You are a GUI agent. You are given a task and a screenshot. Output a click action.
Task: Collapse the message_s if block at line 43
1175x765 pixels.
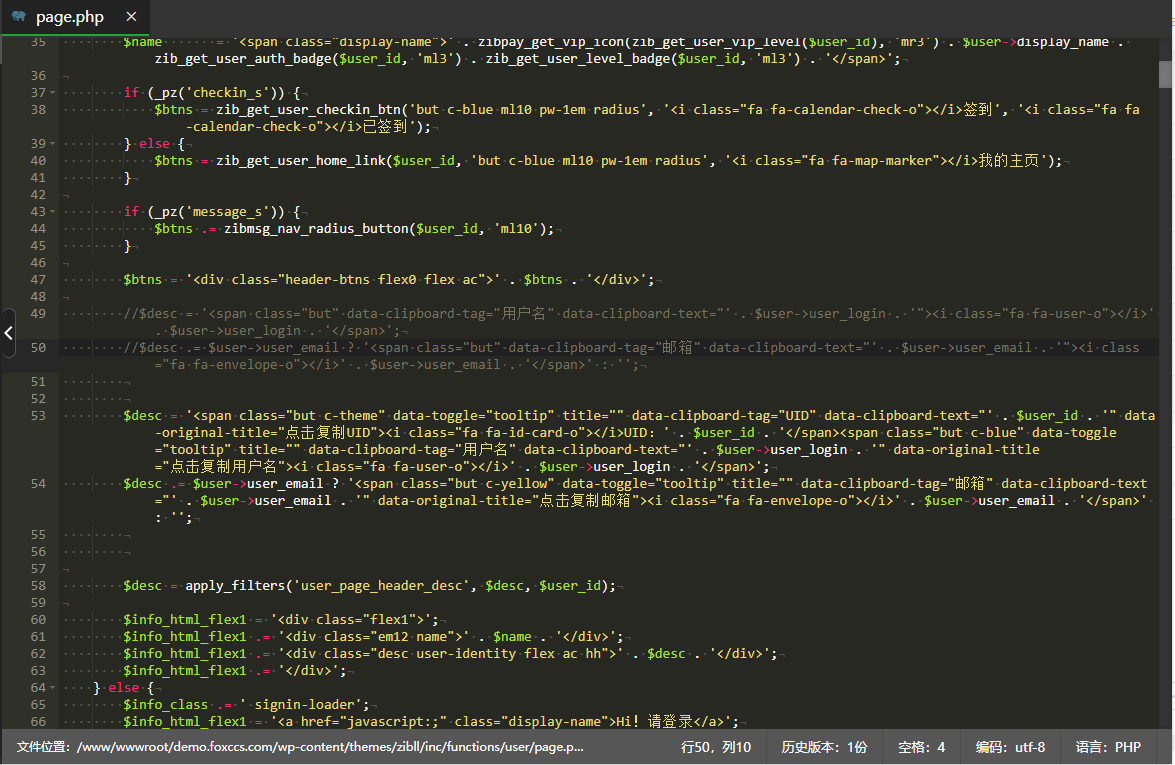tap(51, 212)
